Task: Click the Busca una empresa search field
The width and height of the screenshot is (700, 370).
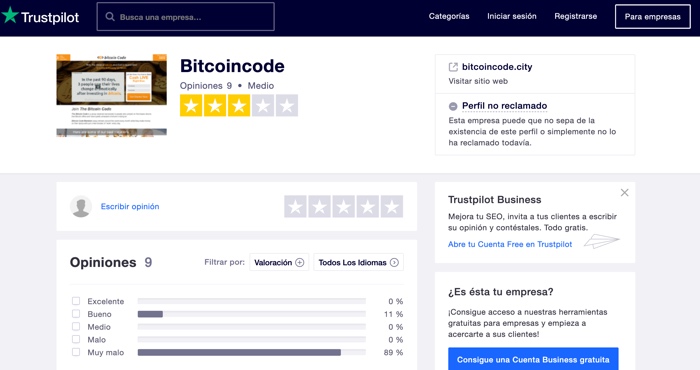Action: pos(186,17)
